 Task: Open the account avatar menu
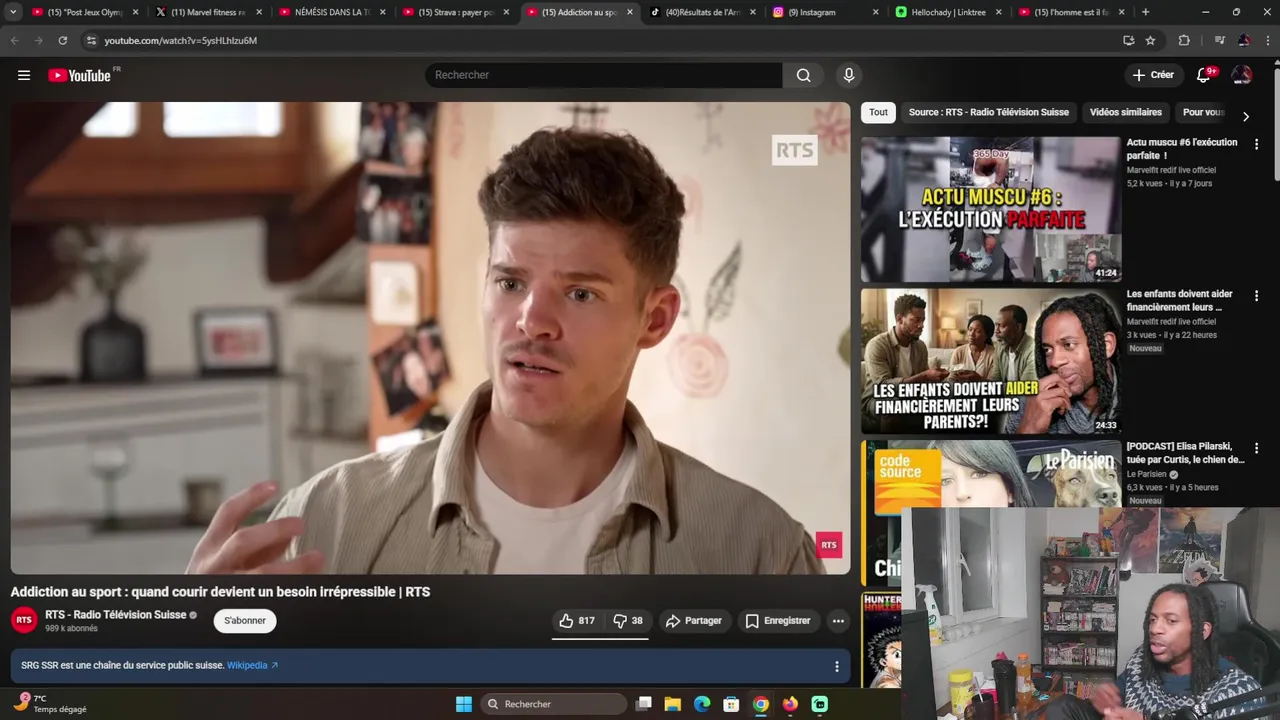[1242, 75]
